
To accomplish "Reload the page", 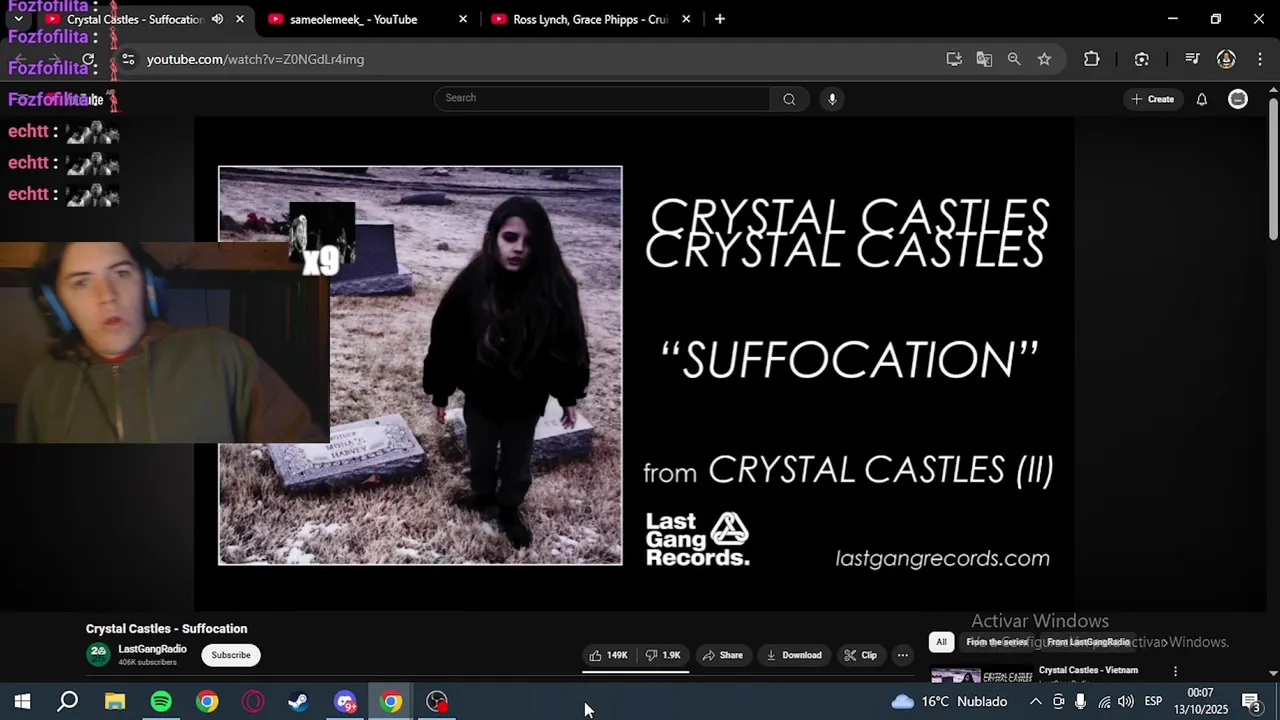I will coord(88,59).
